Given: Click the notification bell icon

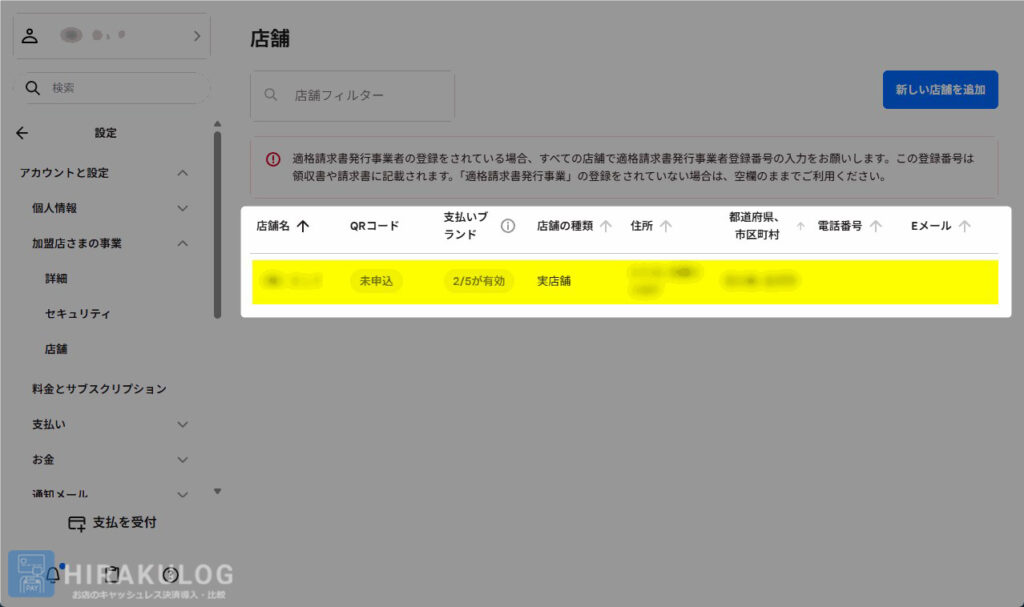Looking at the screenshot, I should (x=53, y=575).
